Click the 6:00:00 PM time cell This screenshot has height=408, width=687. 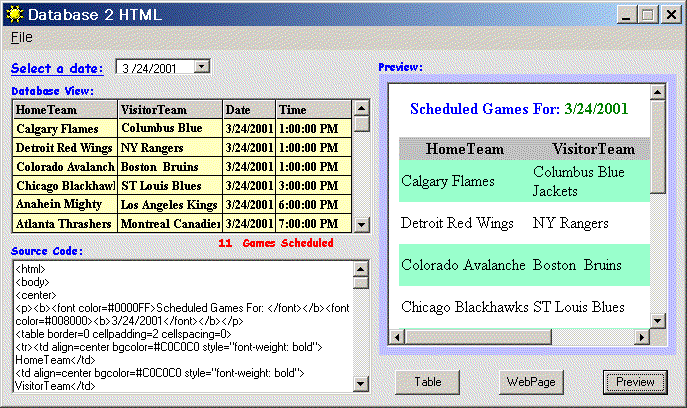coord(313,204)
